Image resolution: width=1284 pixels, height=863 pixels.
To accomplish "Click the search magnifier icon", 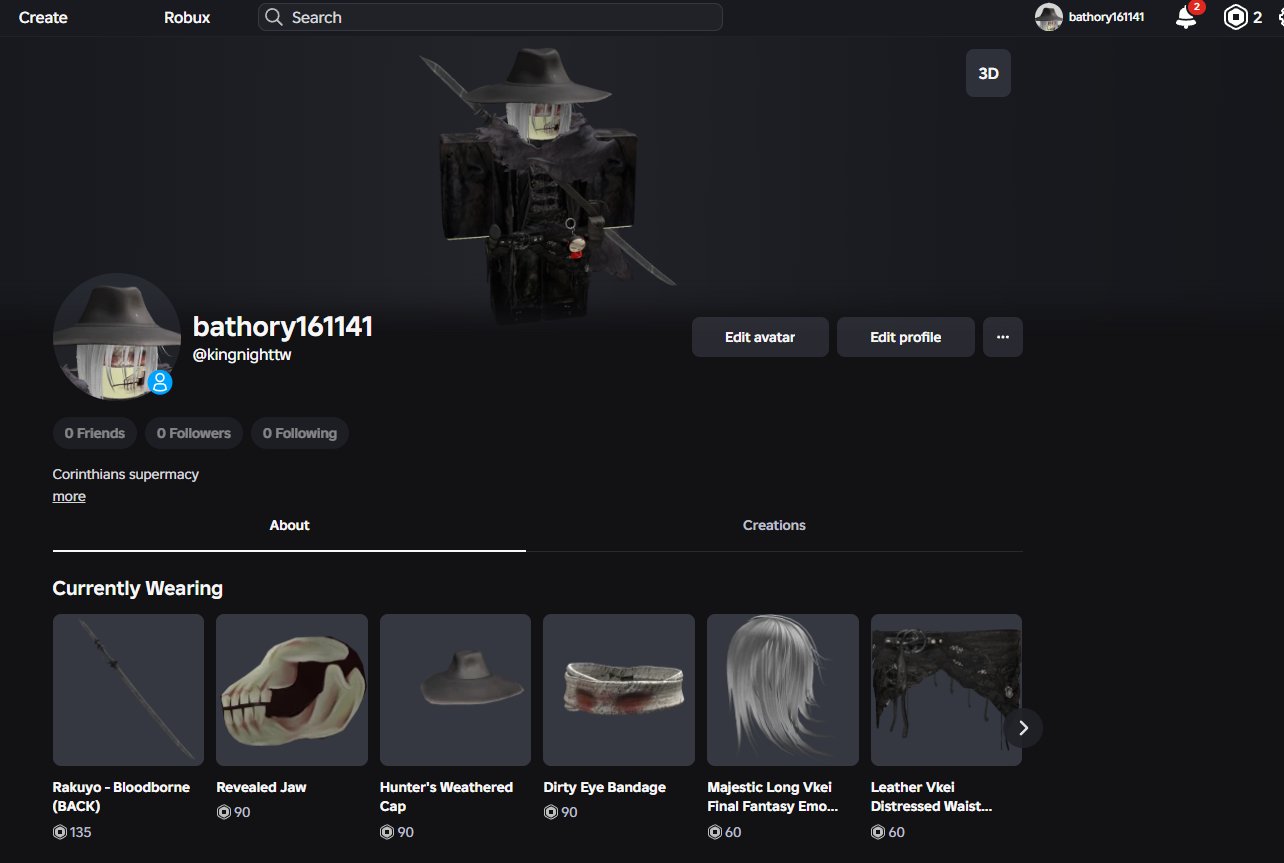I will 274,17.
